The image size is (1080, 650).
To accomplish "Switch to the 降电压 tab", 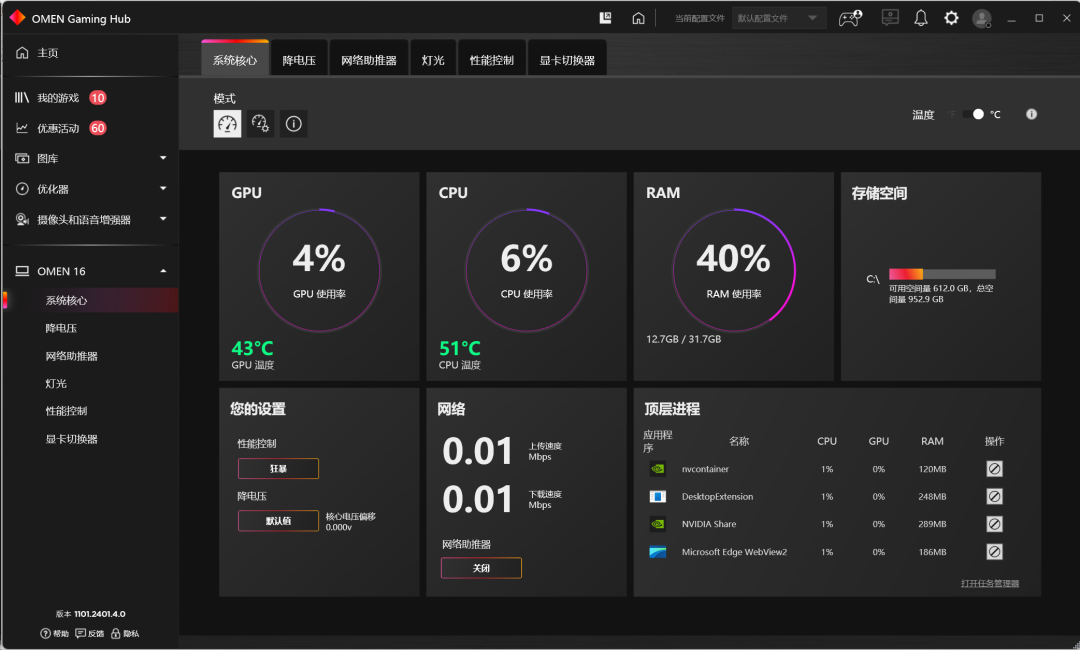I will tap(299, 60).
